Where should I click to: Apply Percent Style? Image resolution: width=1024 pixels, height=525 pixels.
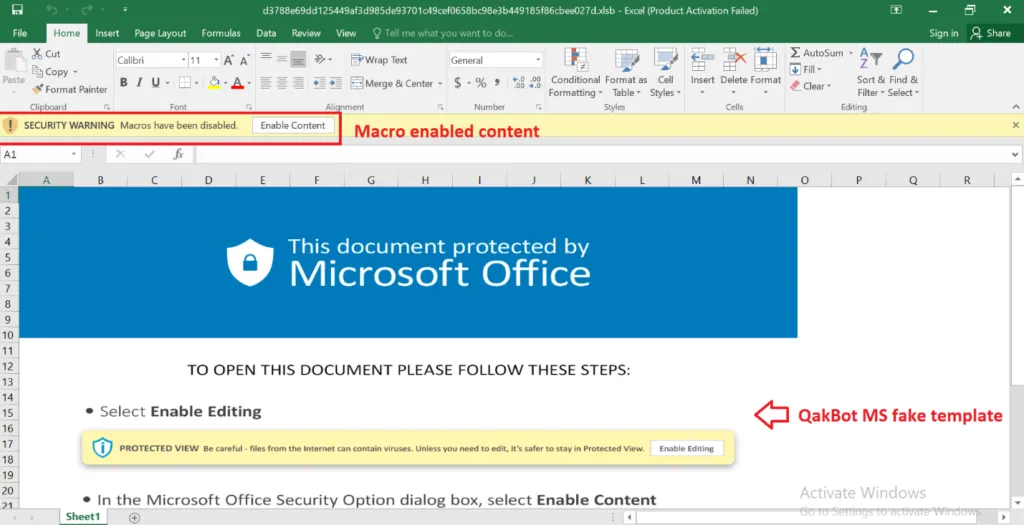[x=481, y=83]
